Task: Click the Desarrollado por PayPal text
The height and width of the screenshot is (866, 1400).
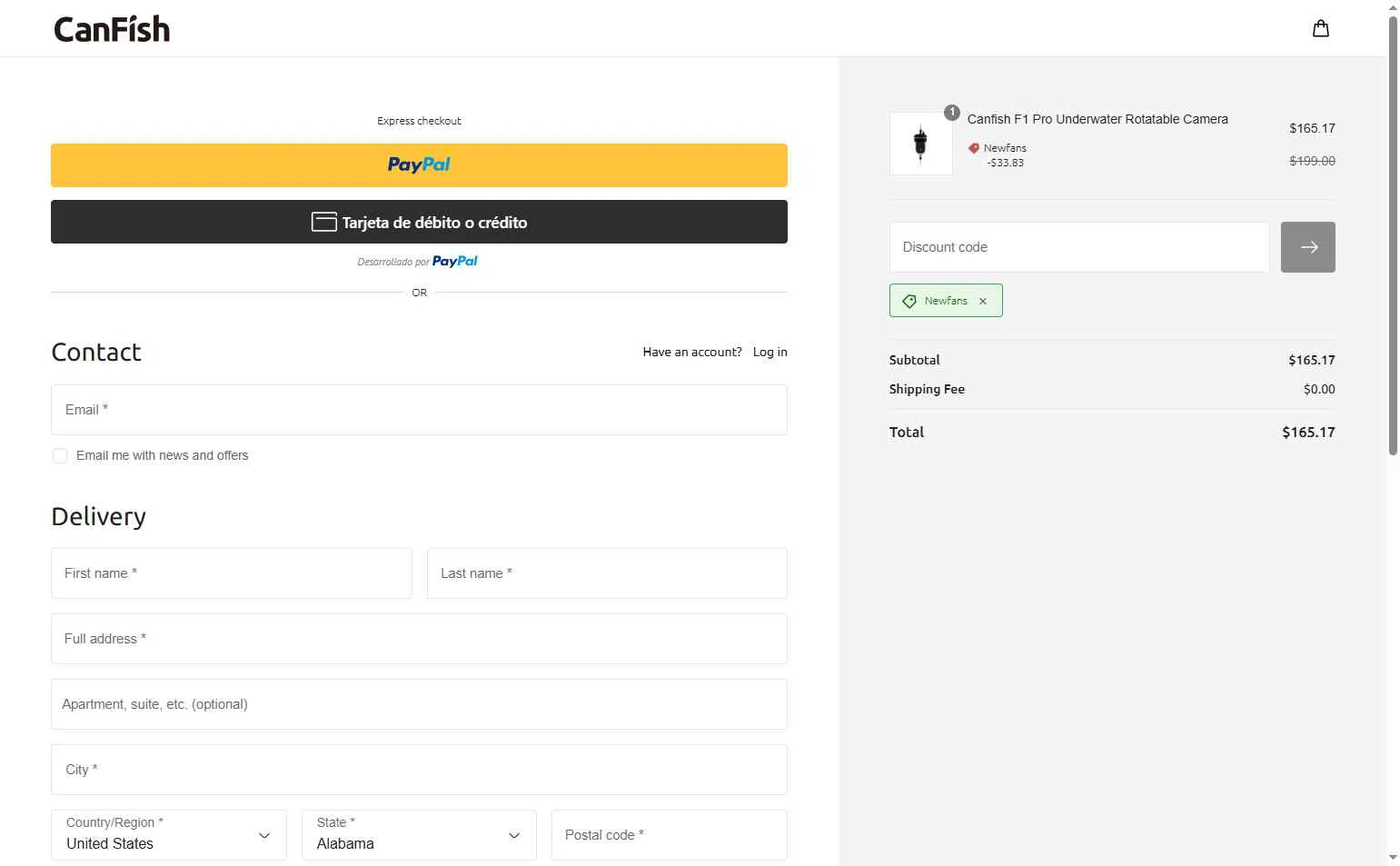Action: click(418, 262)
